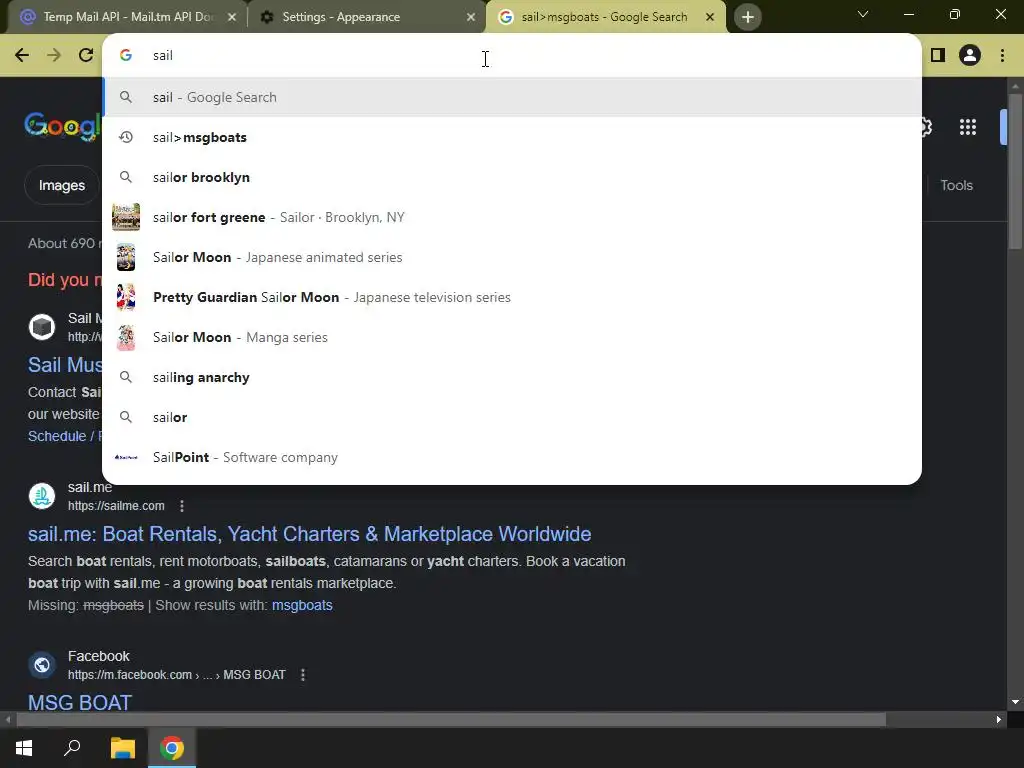The image size is (1024, 768).
Task: Open File Explorer from taskbar
Action: click(x=122, y=748)
